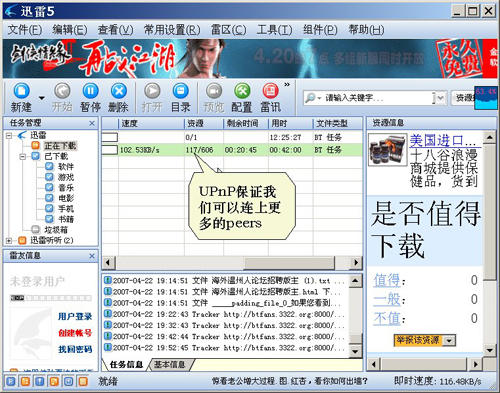Viewport: 500px width, 393px height.
Task: Delete task using 删除 icon
Action: click(119, 91)
